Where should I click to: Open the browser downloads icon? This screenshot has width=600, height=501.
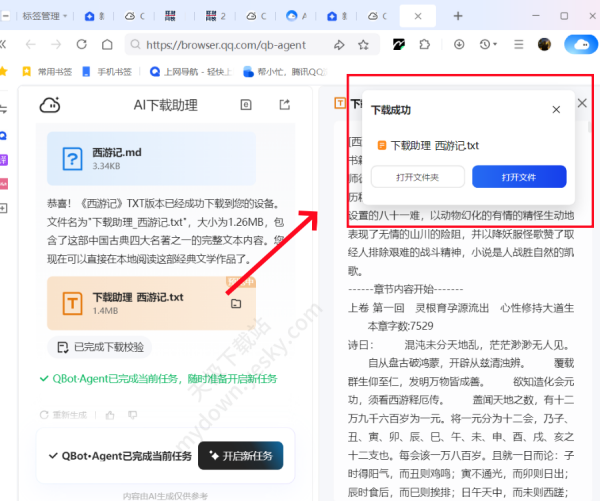pos(460,45)
